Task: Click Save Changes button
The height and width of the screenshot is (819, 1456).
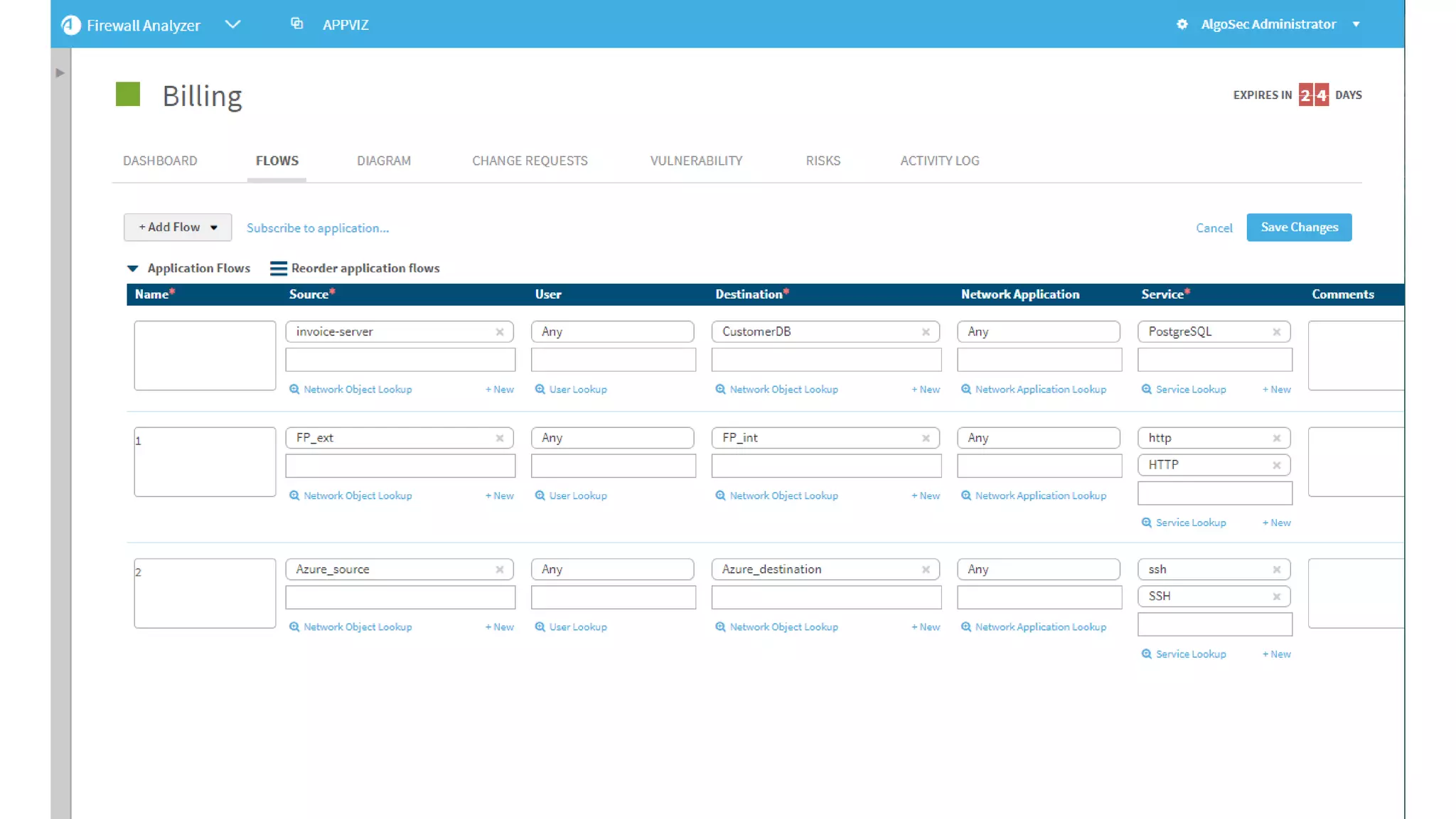Action: [x=1299, y=227]
